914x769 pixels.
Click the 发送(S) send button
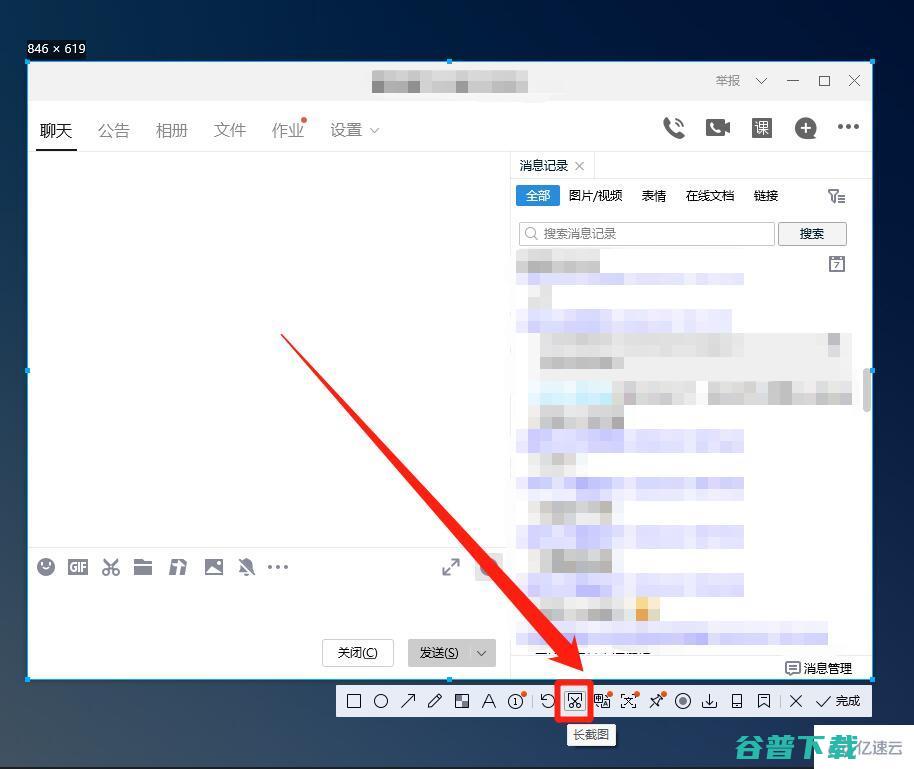pyautogui.click(x=439, y=653)
